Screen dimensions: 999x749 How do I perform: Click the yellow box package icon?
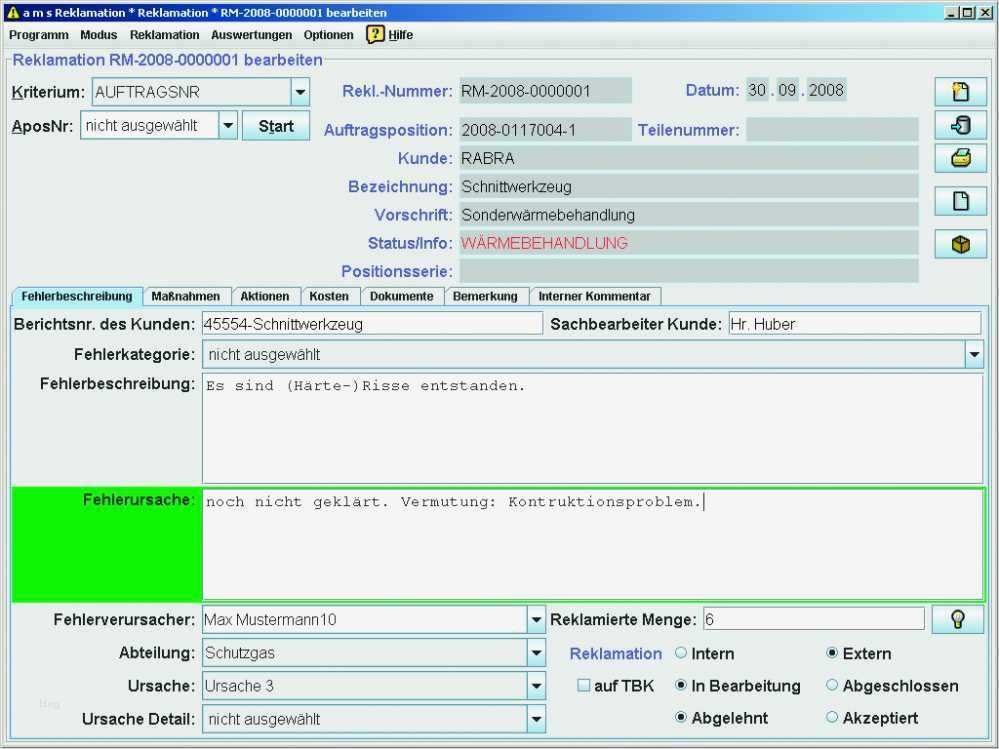(960, 244)
